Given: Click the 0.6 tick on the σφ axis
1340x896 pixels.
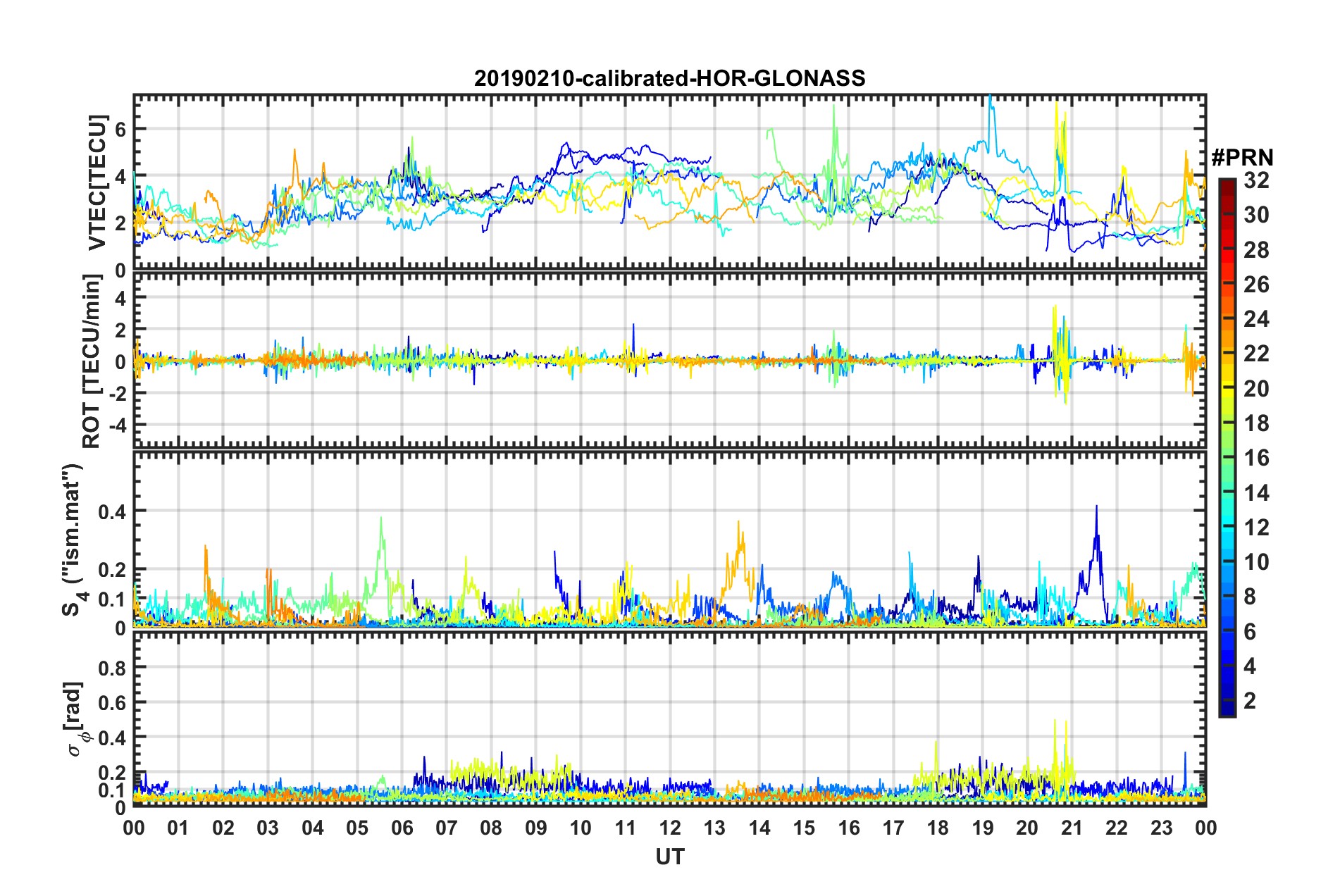Looking at the screenshot, I should (111, 702).
